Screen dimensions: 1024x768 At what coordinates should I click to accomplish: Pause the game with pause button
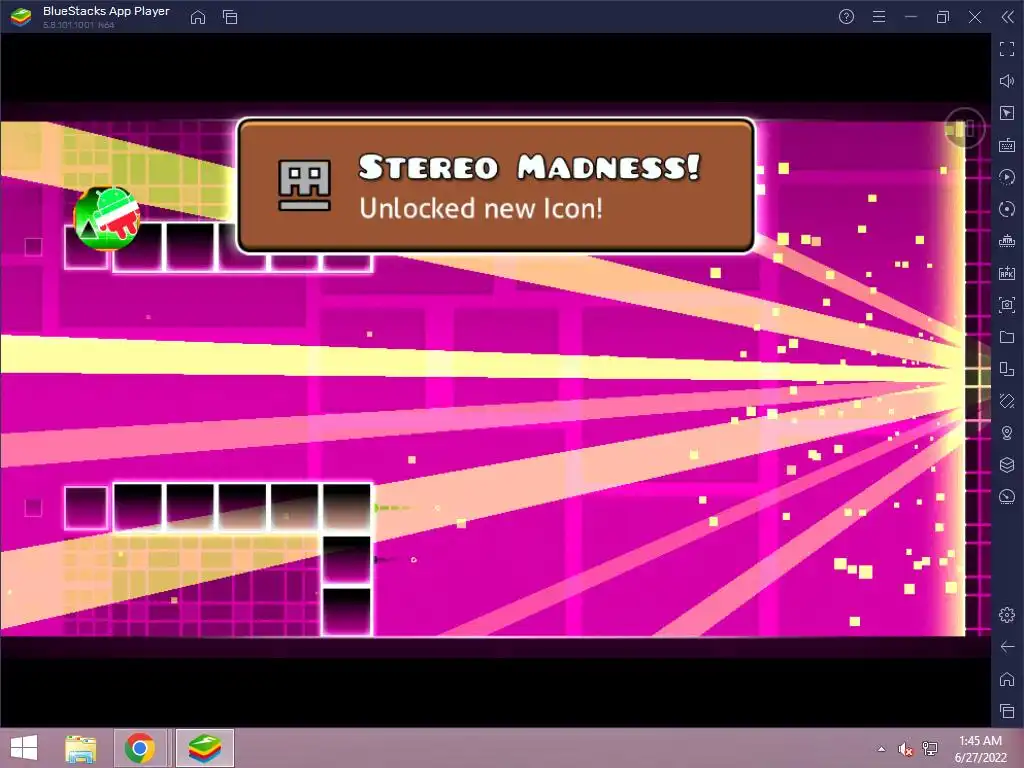pyautogui.click(x=964, y=128)
